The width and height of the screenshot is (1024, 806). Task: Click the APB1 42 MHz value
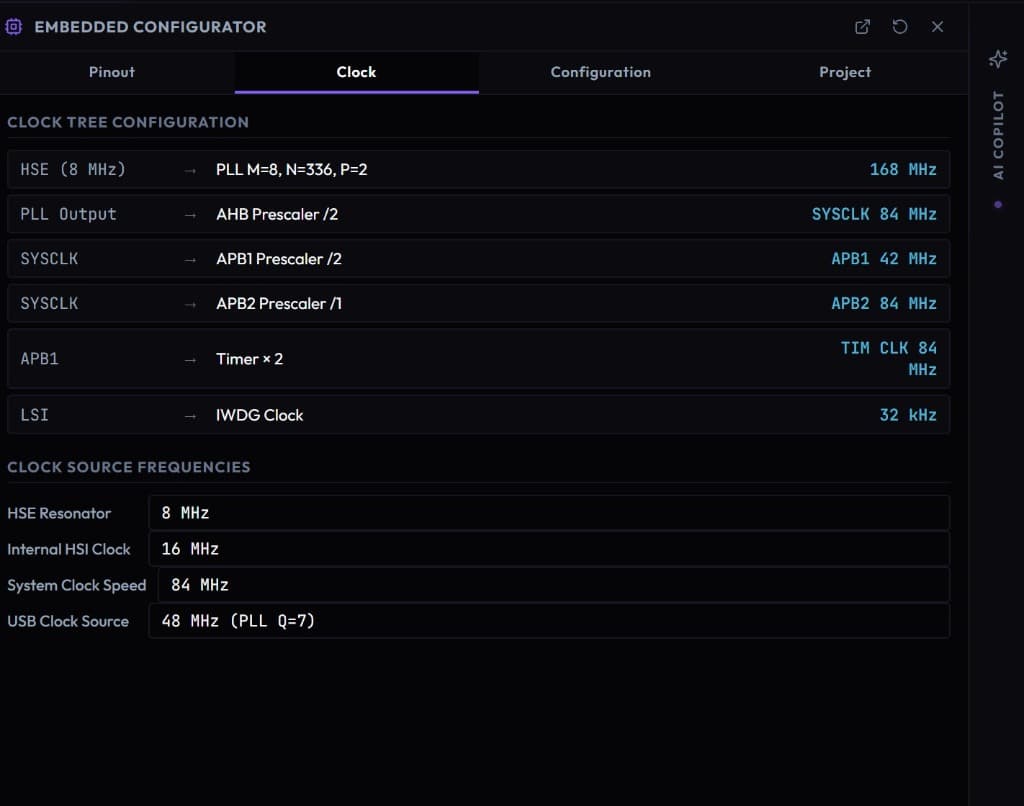884,259
